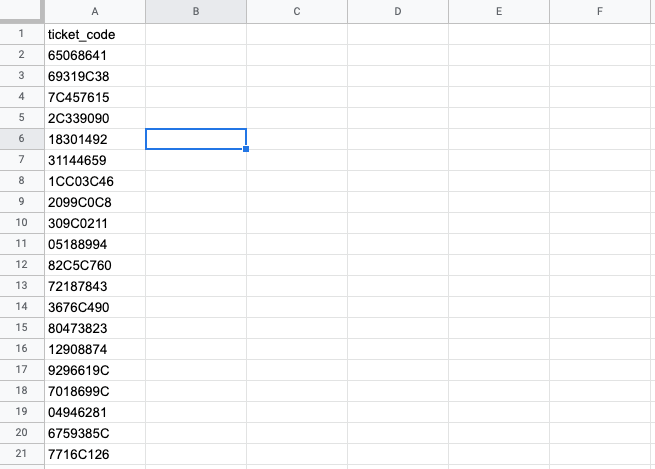Select the column D header

(398, 11)
